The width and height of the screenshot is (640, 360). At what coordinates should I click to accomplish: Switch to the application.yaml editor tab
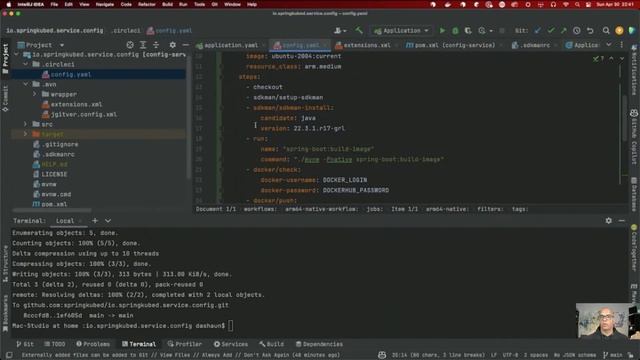[x=231, y=45]
